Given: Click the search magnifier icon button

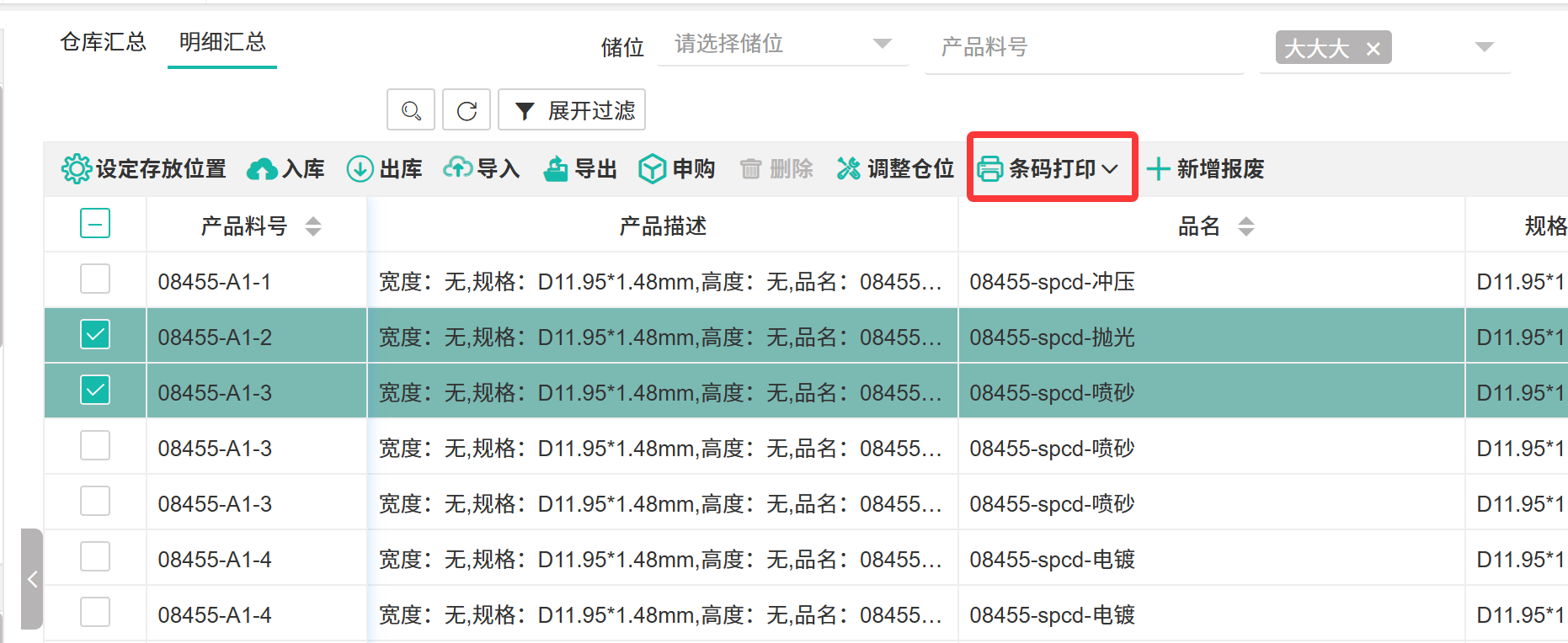Looking at the screenshot, I should 411,110.
